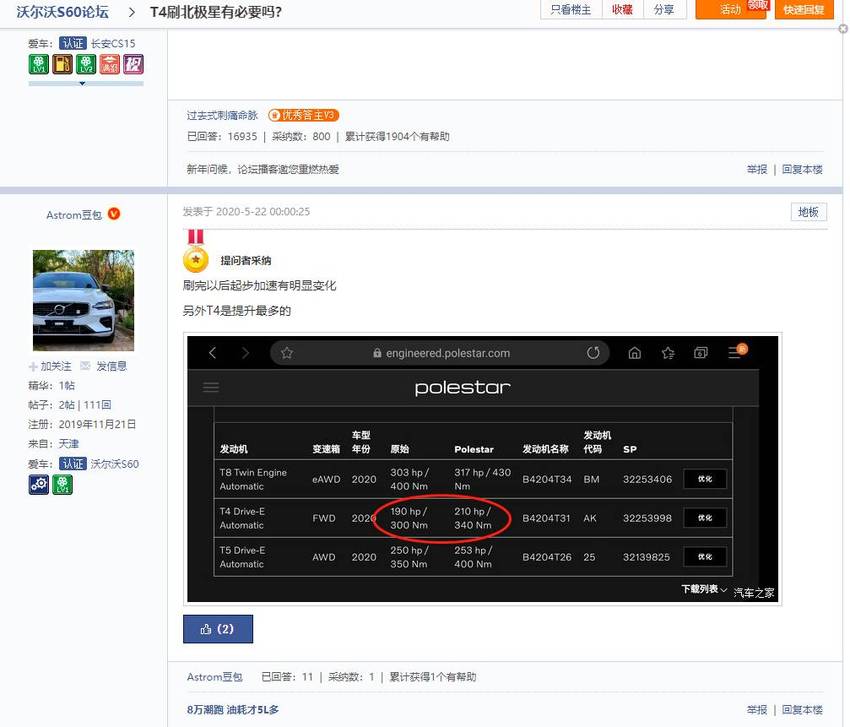Click the reload icon in the address bar

pos(593,353)
